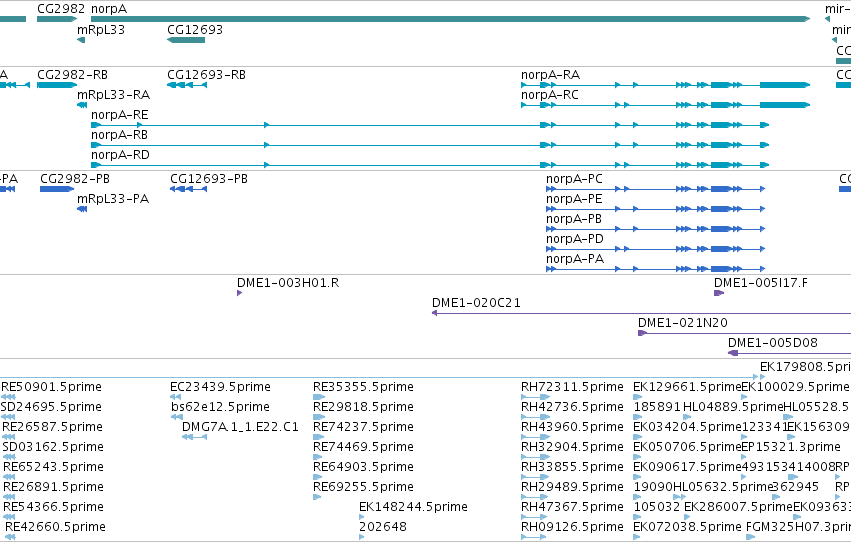Select EST RH43960.5prime
This screenshot has width=851, height=542.
point(573,427)
